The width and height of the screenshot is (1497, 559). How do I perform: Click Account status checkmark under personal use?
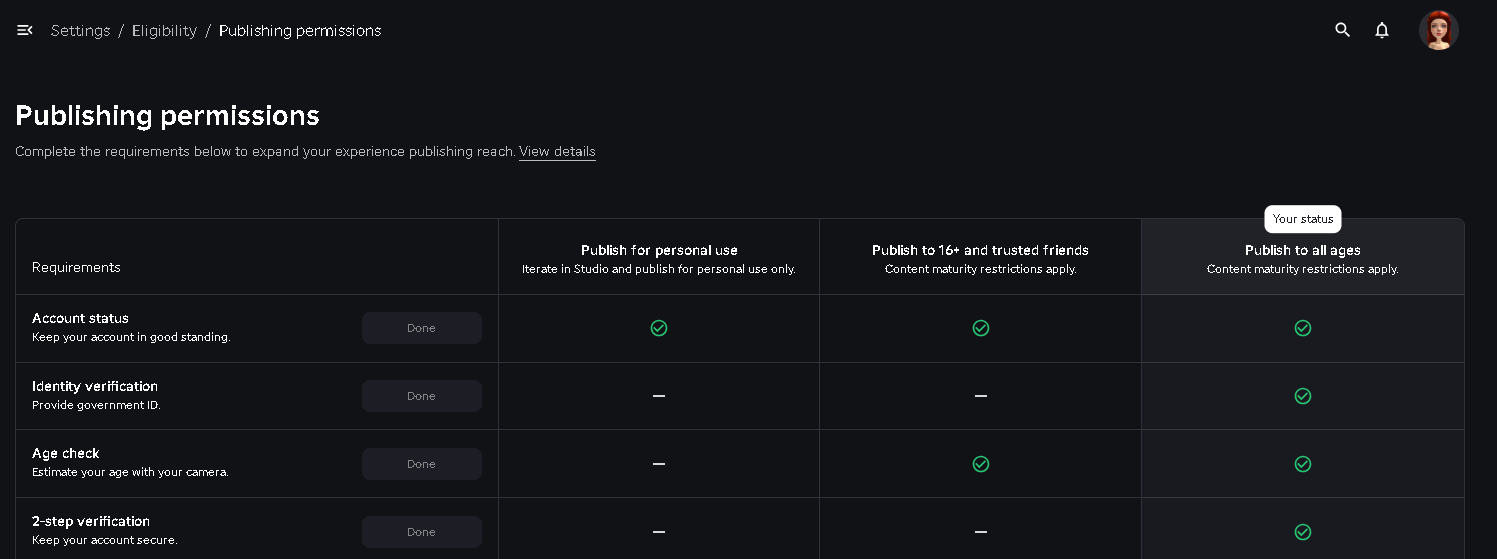click(659, 328)
